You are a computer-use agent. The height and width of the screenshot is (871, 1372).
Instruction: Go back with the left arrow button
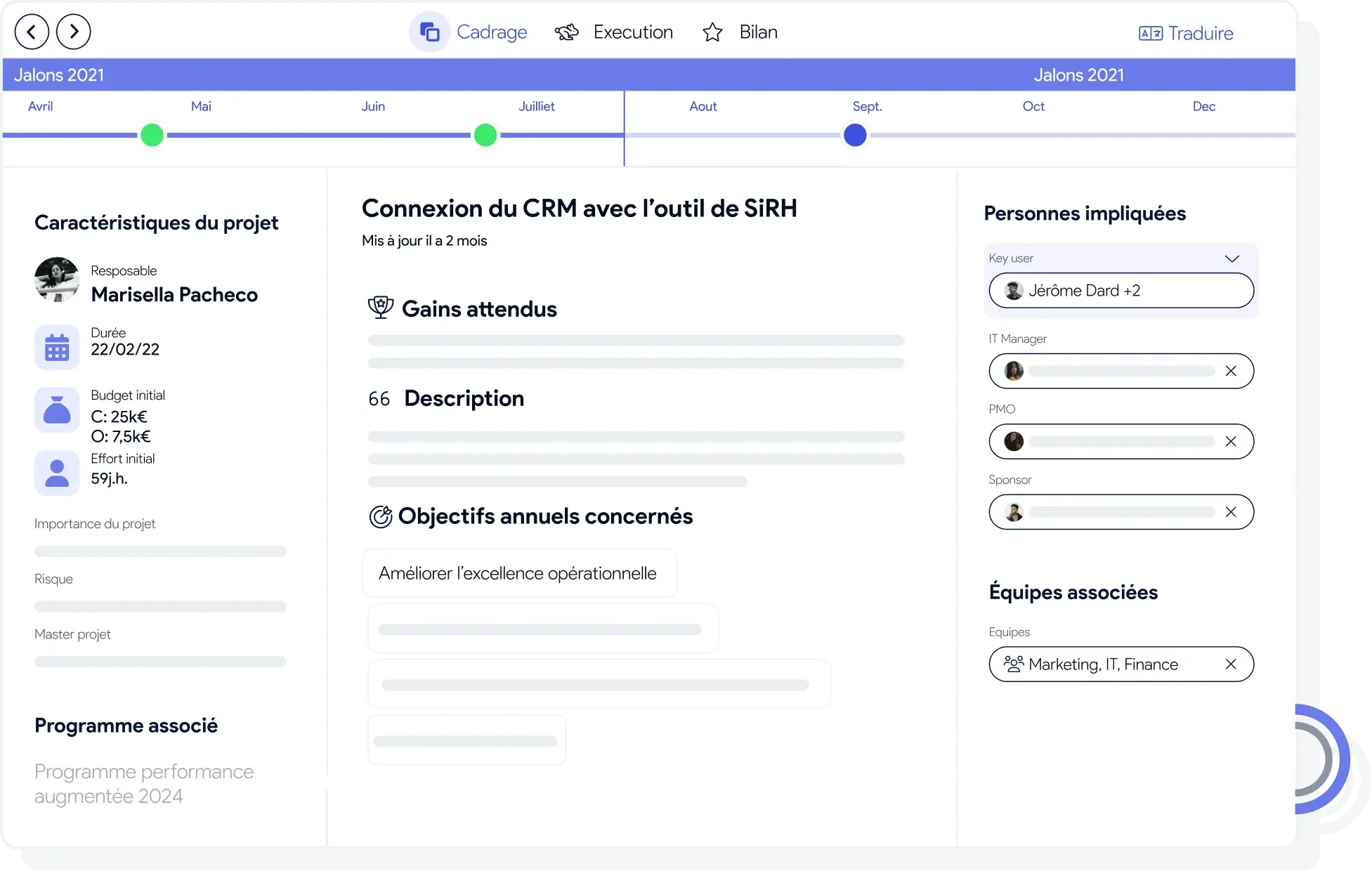32,32
